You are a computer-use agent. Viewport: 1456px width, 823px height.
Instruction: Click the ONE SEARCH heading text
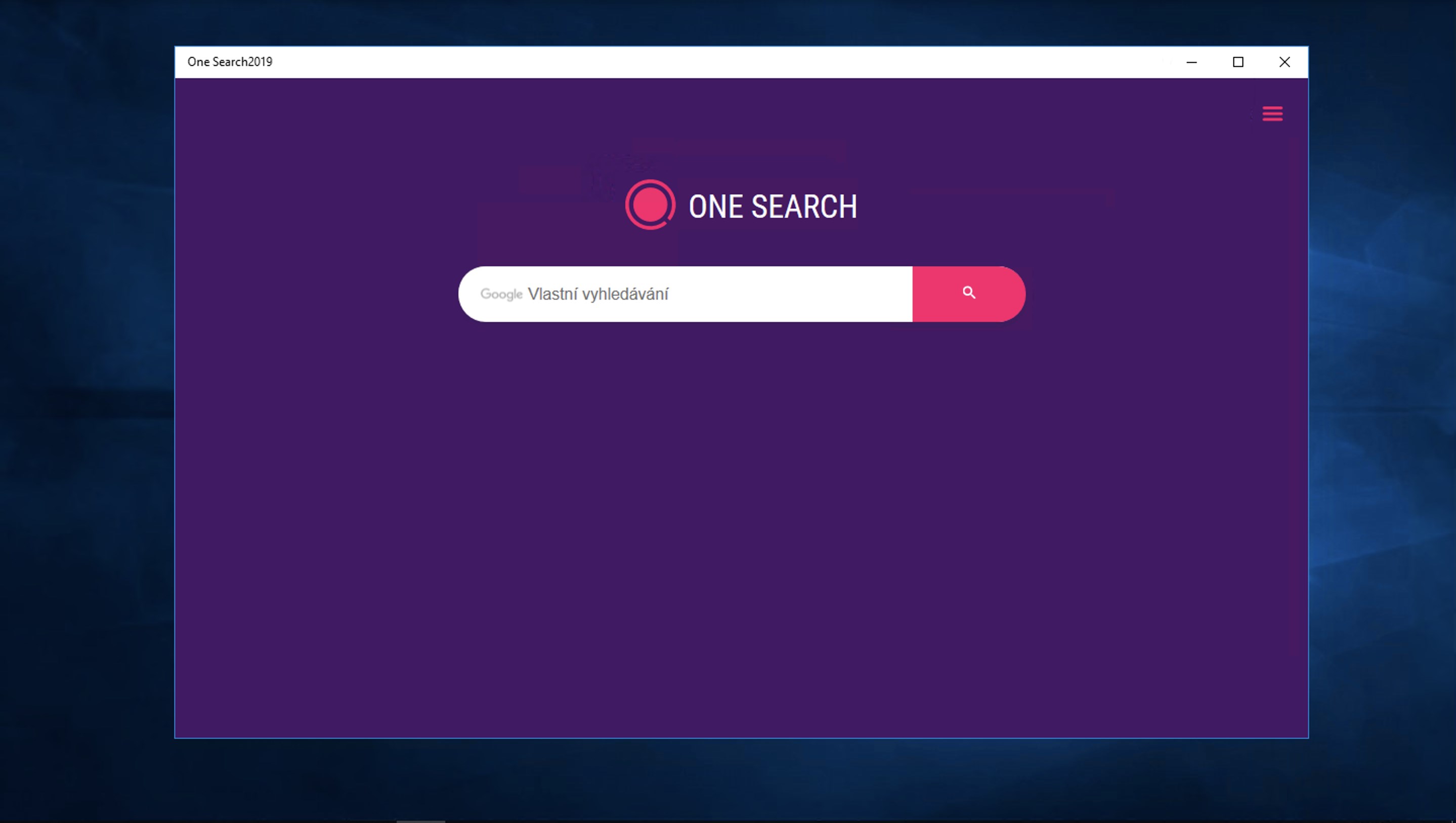pyautogui.click(x=772, y=207)
